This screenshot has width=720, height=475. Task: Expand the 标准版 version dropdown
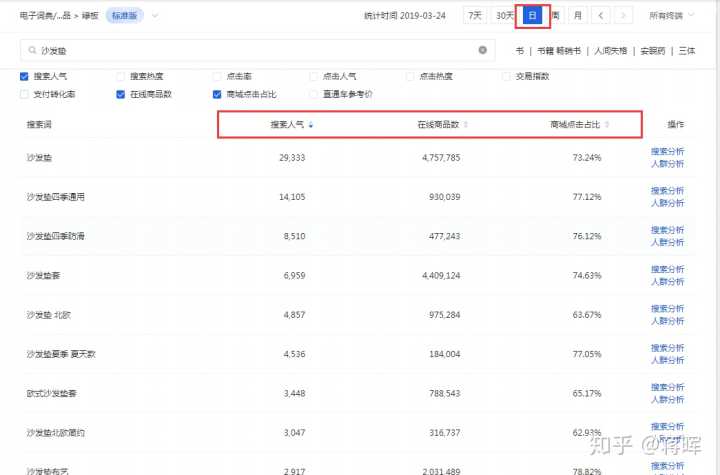coord(132,16)
